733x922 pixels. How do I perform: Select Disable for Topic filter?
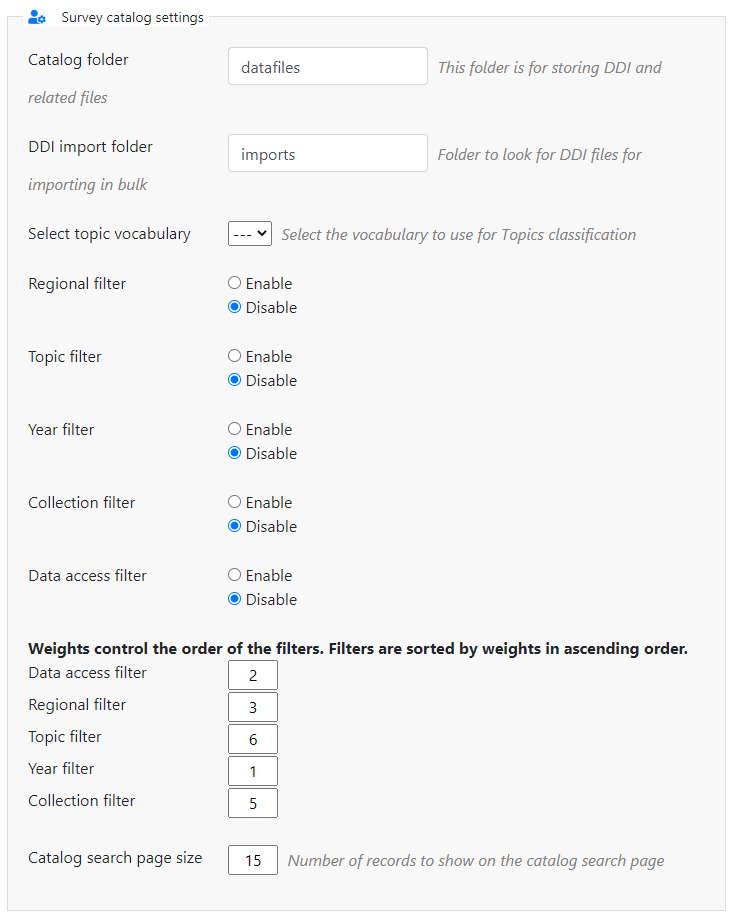click(235, 380)
